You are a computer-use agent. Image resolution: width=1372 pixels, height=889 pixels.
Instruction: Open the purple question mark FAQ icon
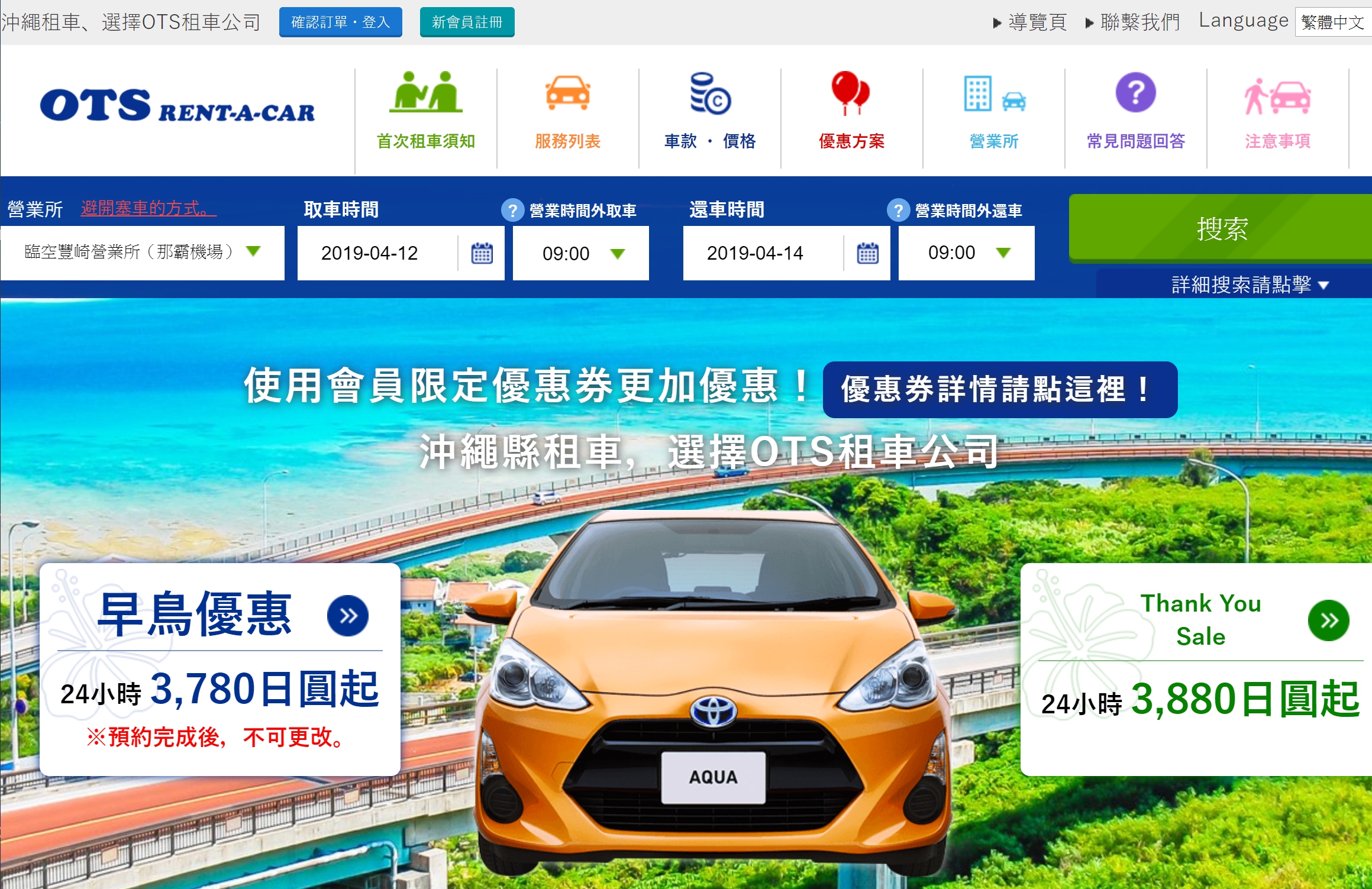point(1135,92)
